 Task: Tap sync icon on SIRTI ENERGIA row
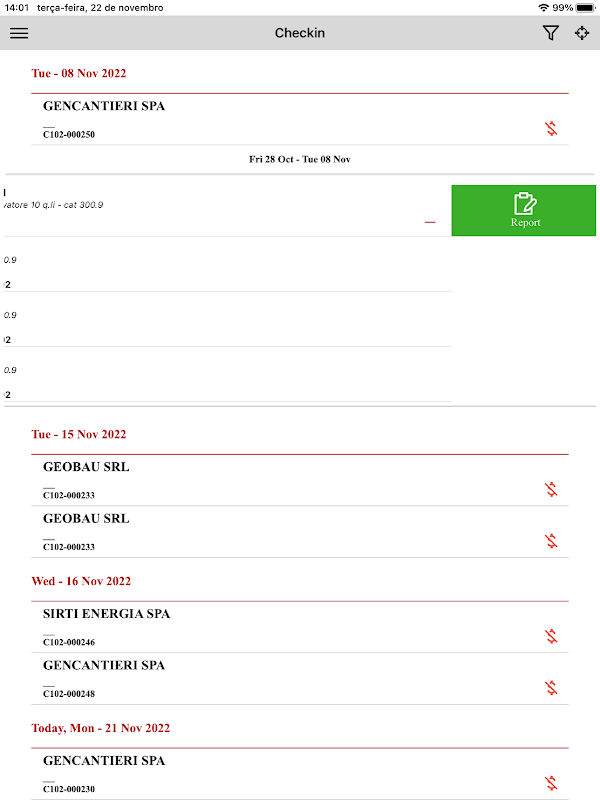coord(551,636)
